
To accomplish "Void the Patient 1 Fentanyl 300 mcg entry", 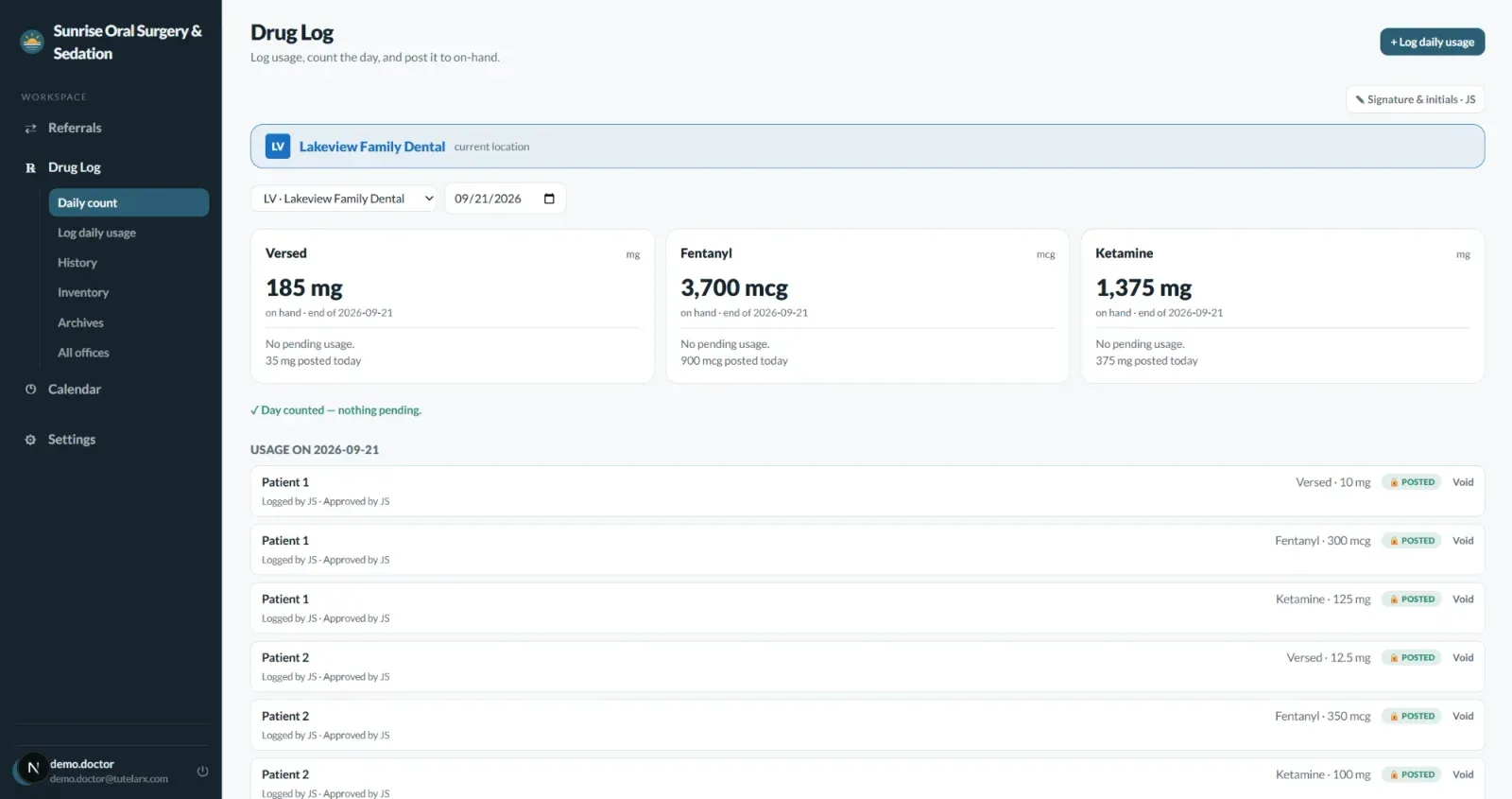I will [x=1463, y=541].
